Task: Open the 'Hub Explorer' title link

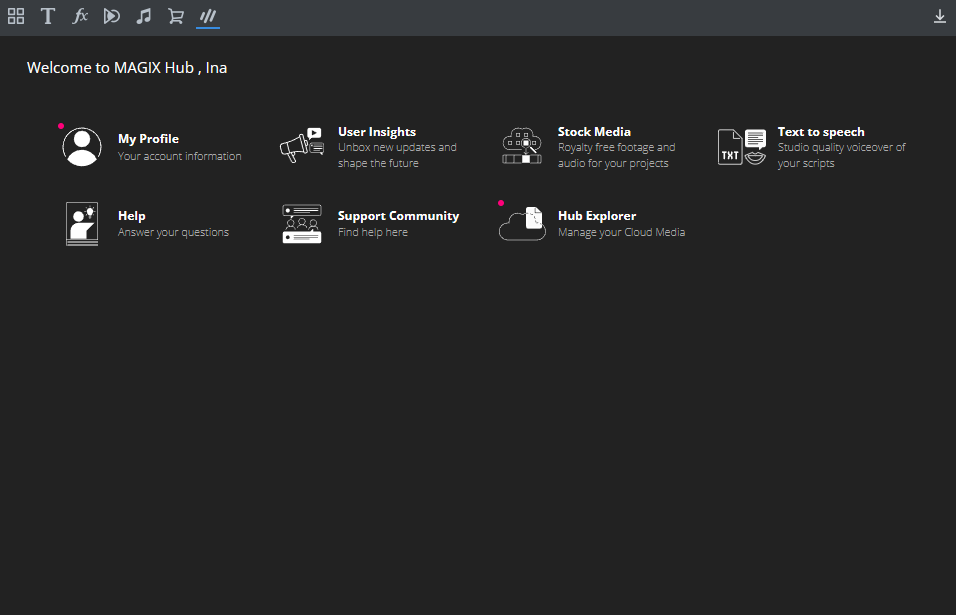Action: pos(596,216)
